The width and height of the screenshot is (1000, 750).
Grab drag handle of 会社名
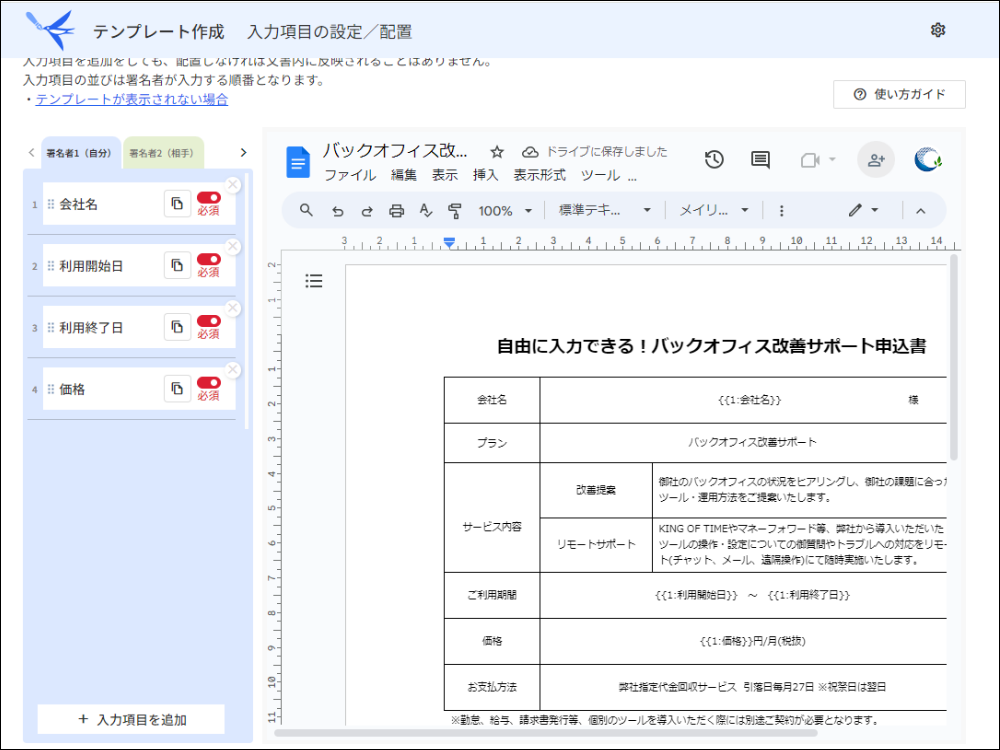pos(50,204)
